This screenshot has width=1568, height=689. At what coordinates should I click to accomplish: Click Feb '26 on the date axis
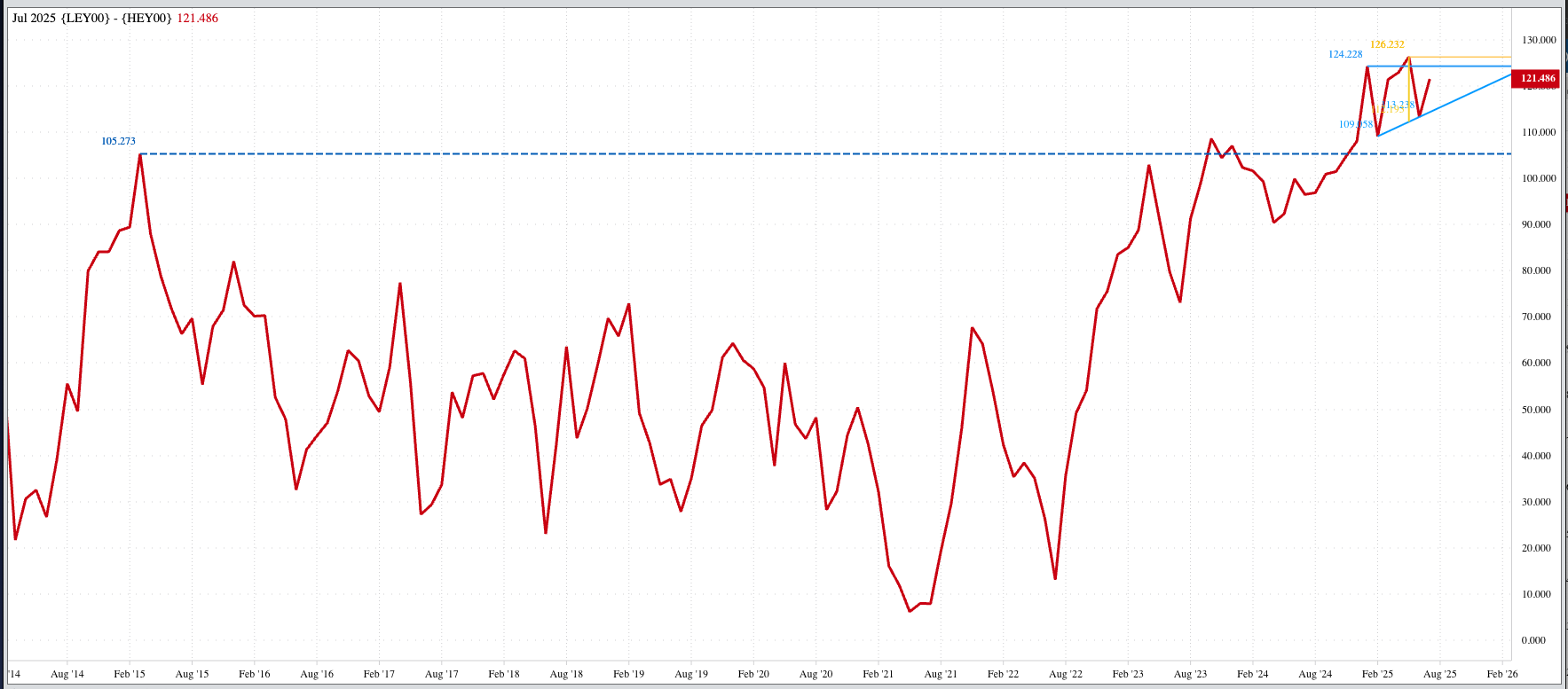[1501, 674]
